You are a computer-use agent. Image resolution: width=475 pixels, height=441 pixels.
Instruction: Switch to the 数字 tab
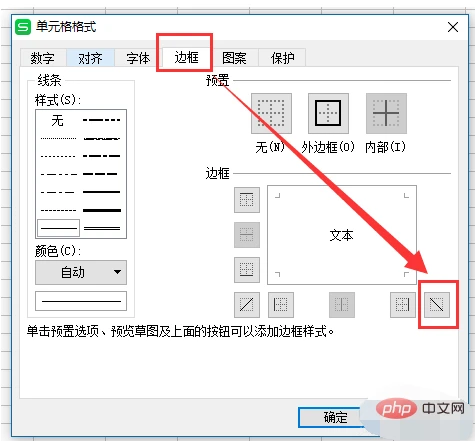pyautogui.click(x=43, y=58)
